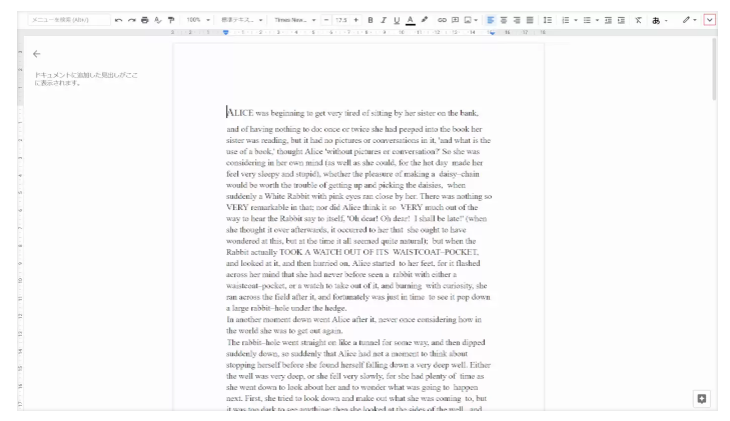Toggle bold formatting

click(370, 19)
